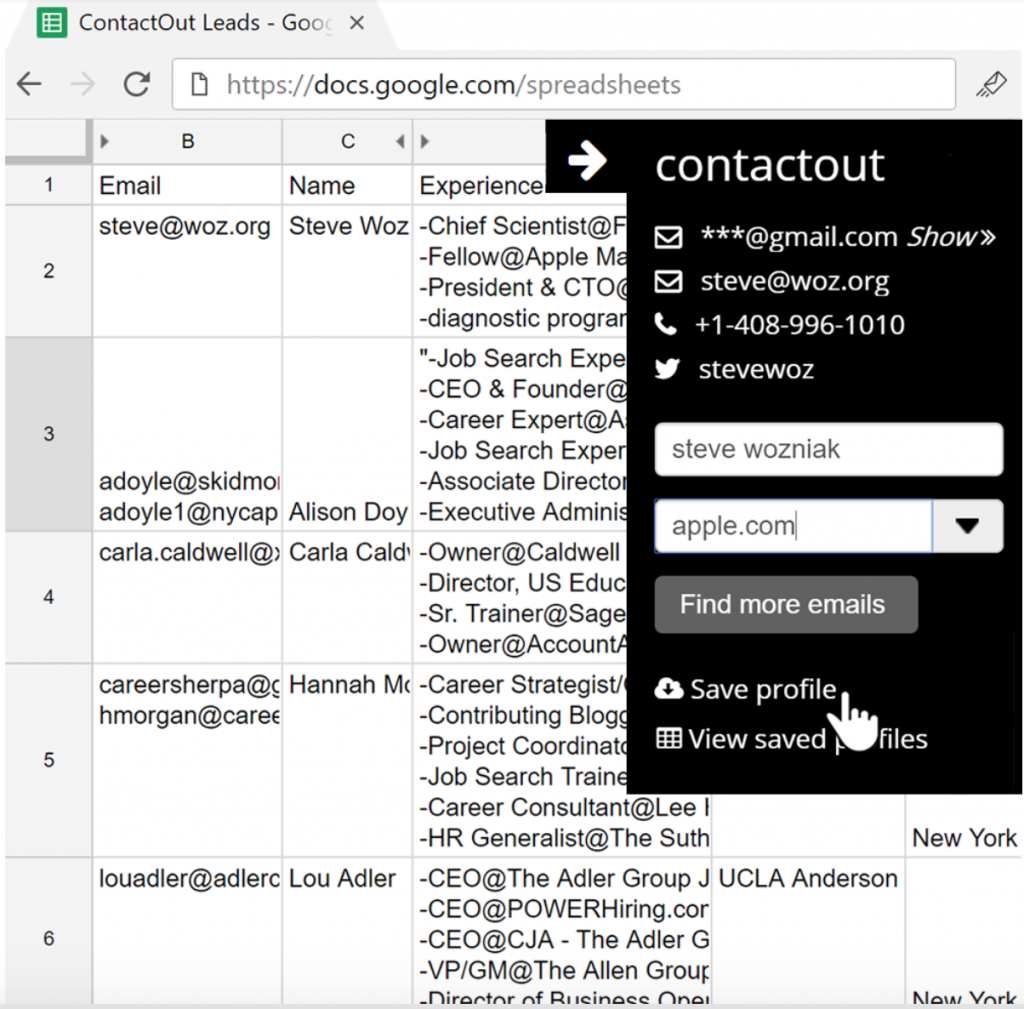Click the phone number +1-408-996-1010
Image resolution: width=1024 pixels, height=1009 pixels.
click(800, 325)
